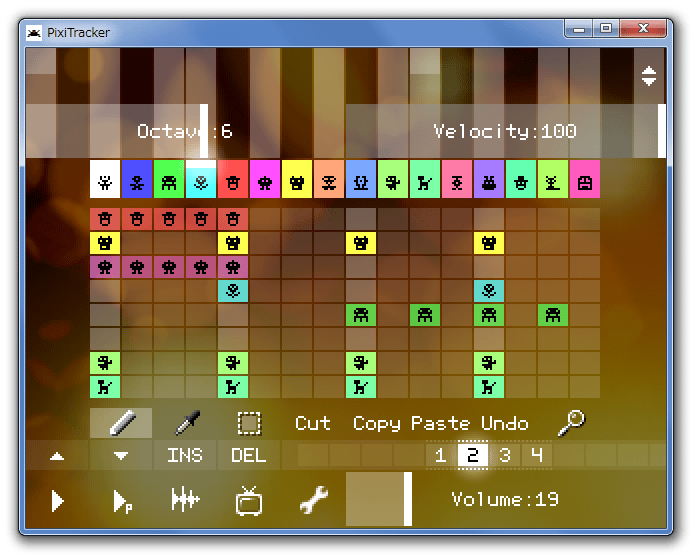The height and width of the screenshot is (555, 697).
Task: Select the hot pink last palette instrument
Action: [x=585, y=179]
